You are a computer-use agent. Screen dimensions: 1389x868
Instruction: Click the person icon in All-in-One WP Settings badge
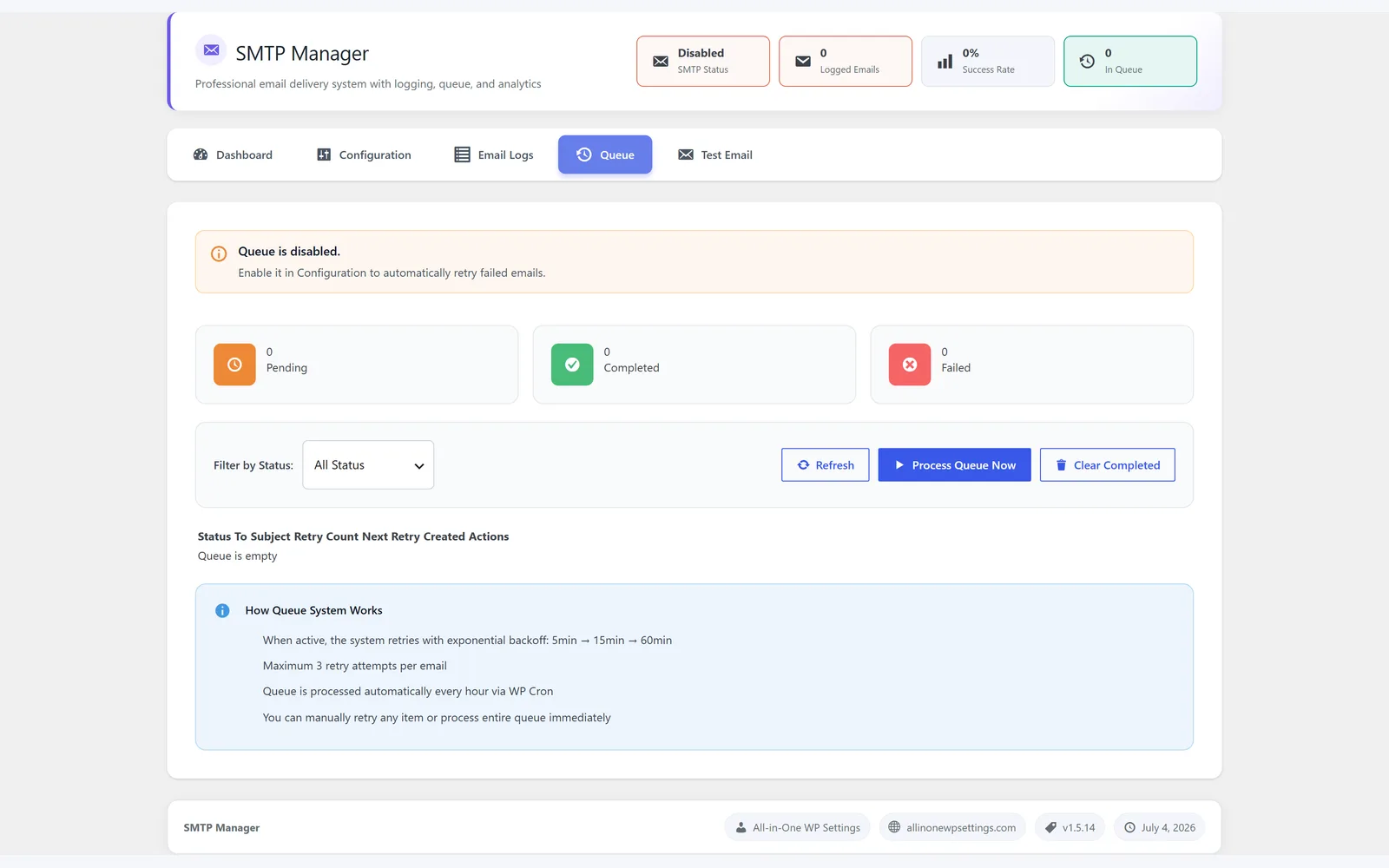click(741, 828)
